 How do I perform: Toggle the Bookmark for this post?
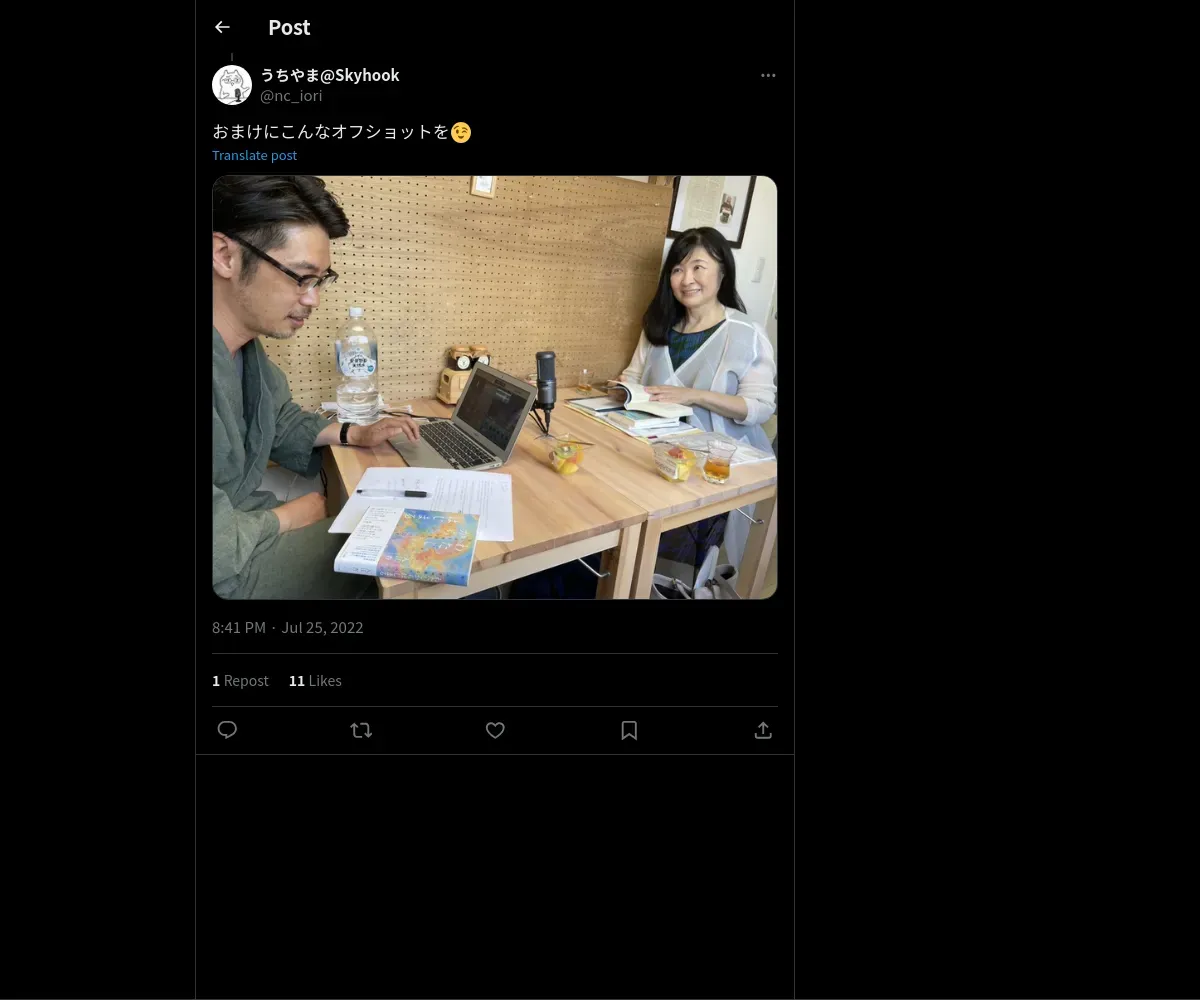click(x=629, y=730)
